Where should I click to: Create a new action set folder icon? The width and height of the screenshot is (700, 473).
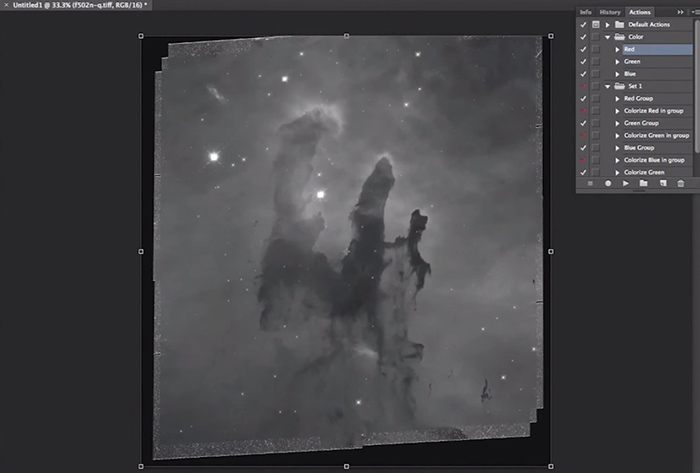643,184
